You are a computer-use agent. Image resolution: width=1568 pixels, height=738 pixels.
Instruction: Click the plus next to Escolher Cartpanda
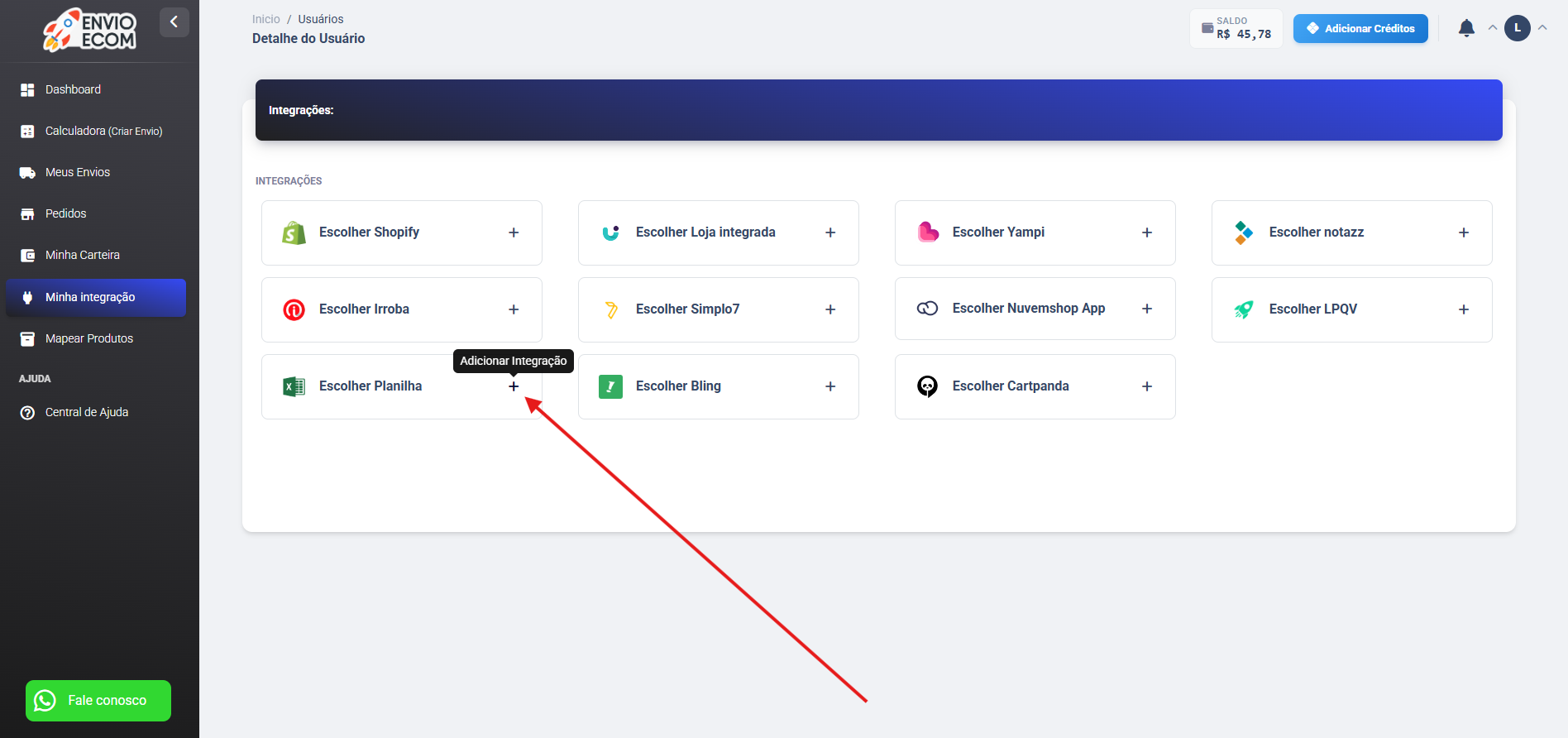(x=1147, y=386)
